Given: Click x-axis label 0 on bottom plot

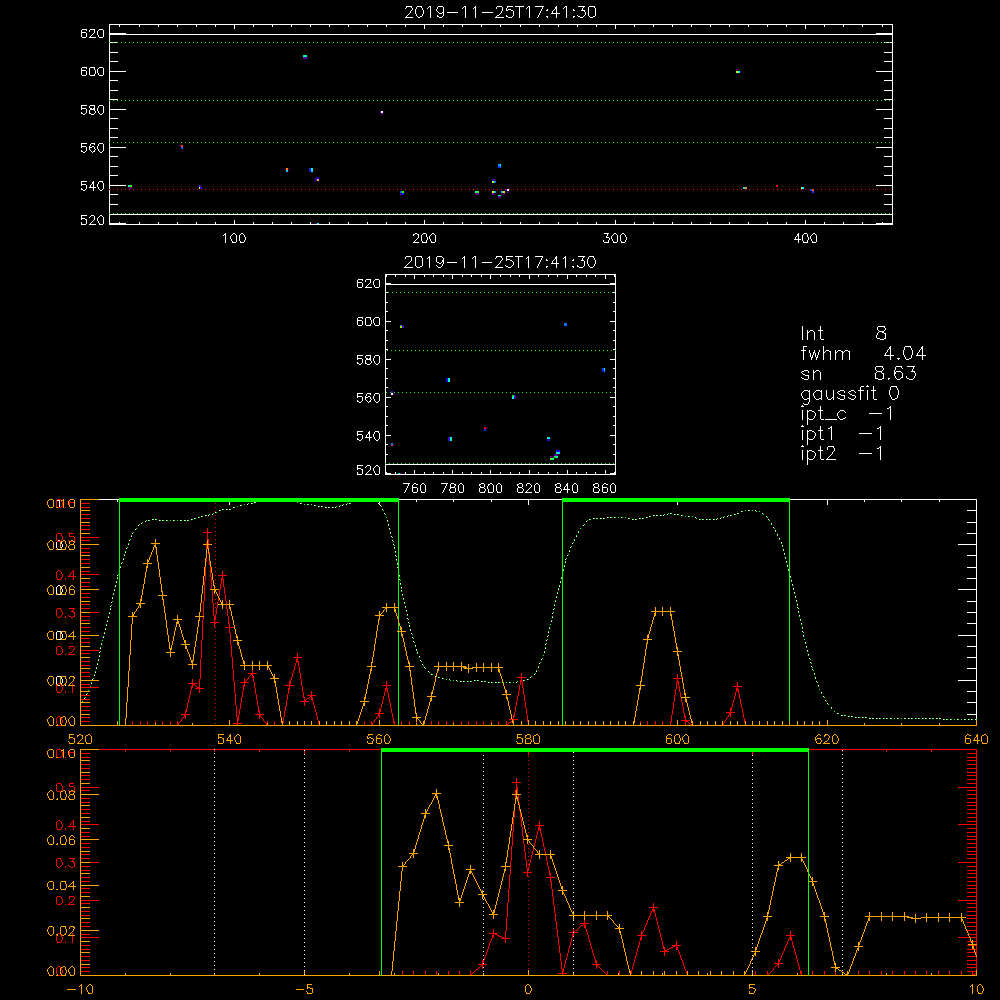Looking at the screenshot, I should pyautogui.click(x=528, y=990).
